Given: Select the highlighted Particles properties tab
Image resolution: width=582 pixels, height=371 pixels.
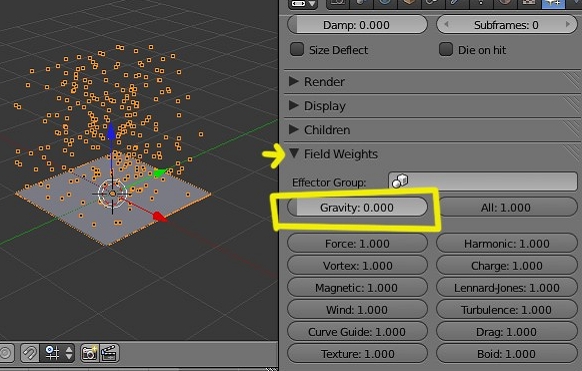Looking at the screenshot, I should click(x=553, y=3).
